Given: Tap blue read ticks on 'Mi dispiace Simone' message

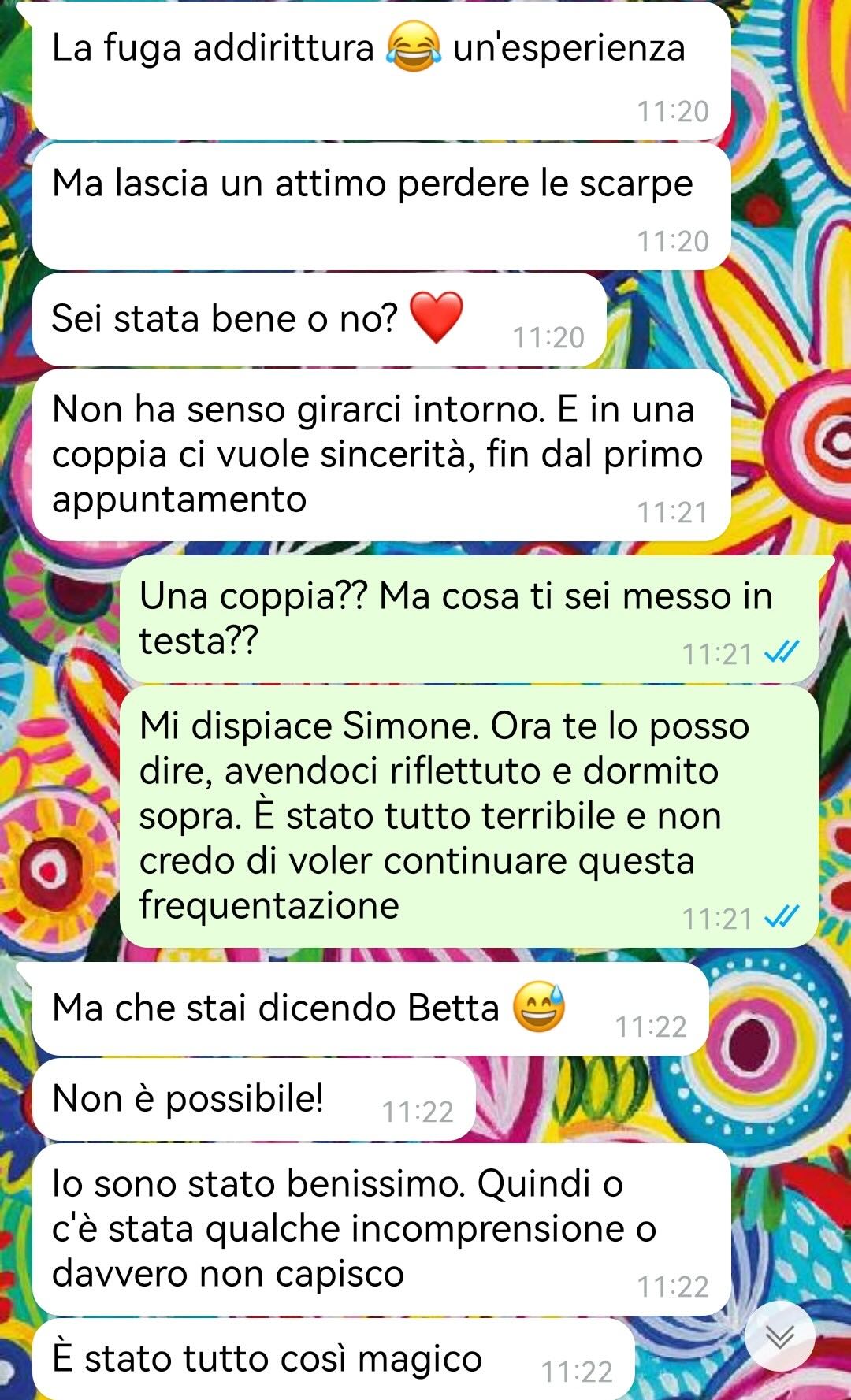Looking at the screenshot, I should [782, 917].
